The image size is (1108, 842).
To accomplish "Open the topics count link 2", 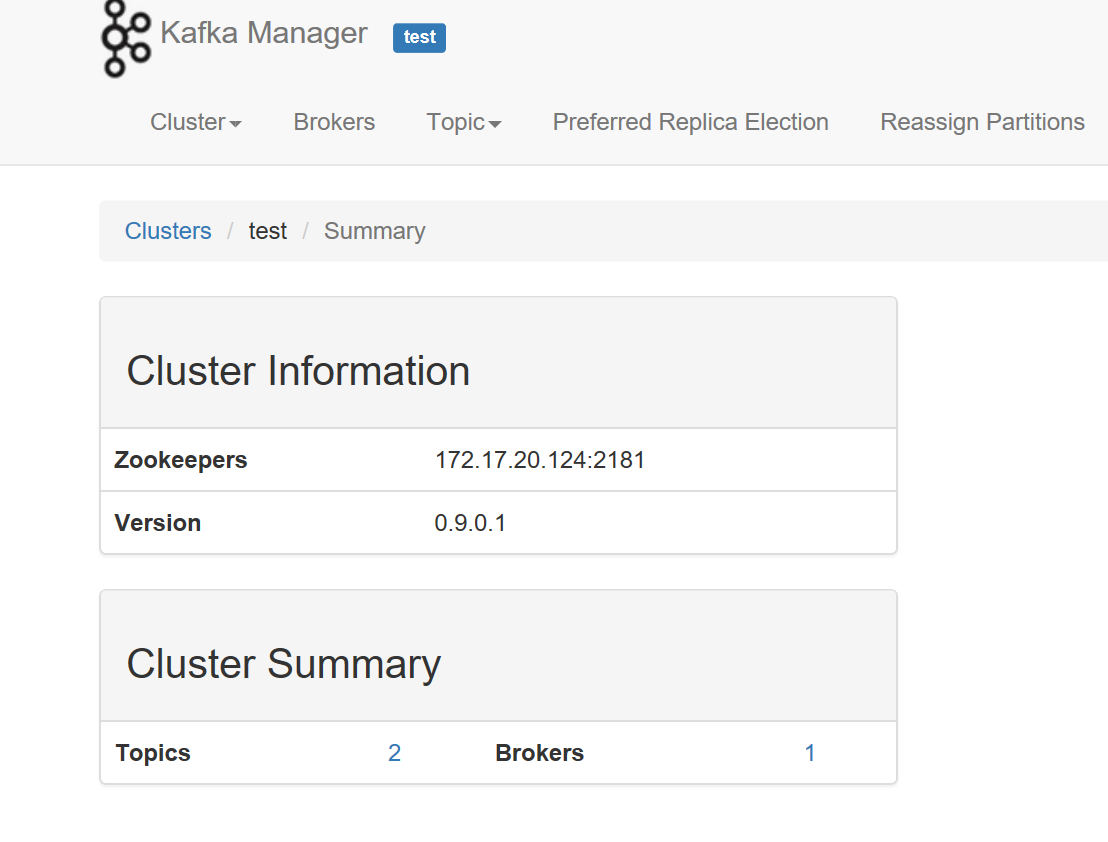I will coord(394,753).
